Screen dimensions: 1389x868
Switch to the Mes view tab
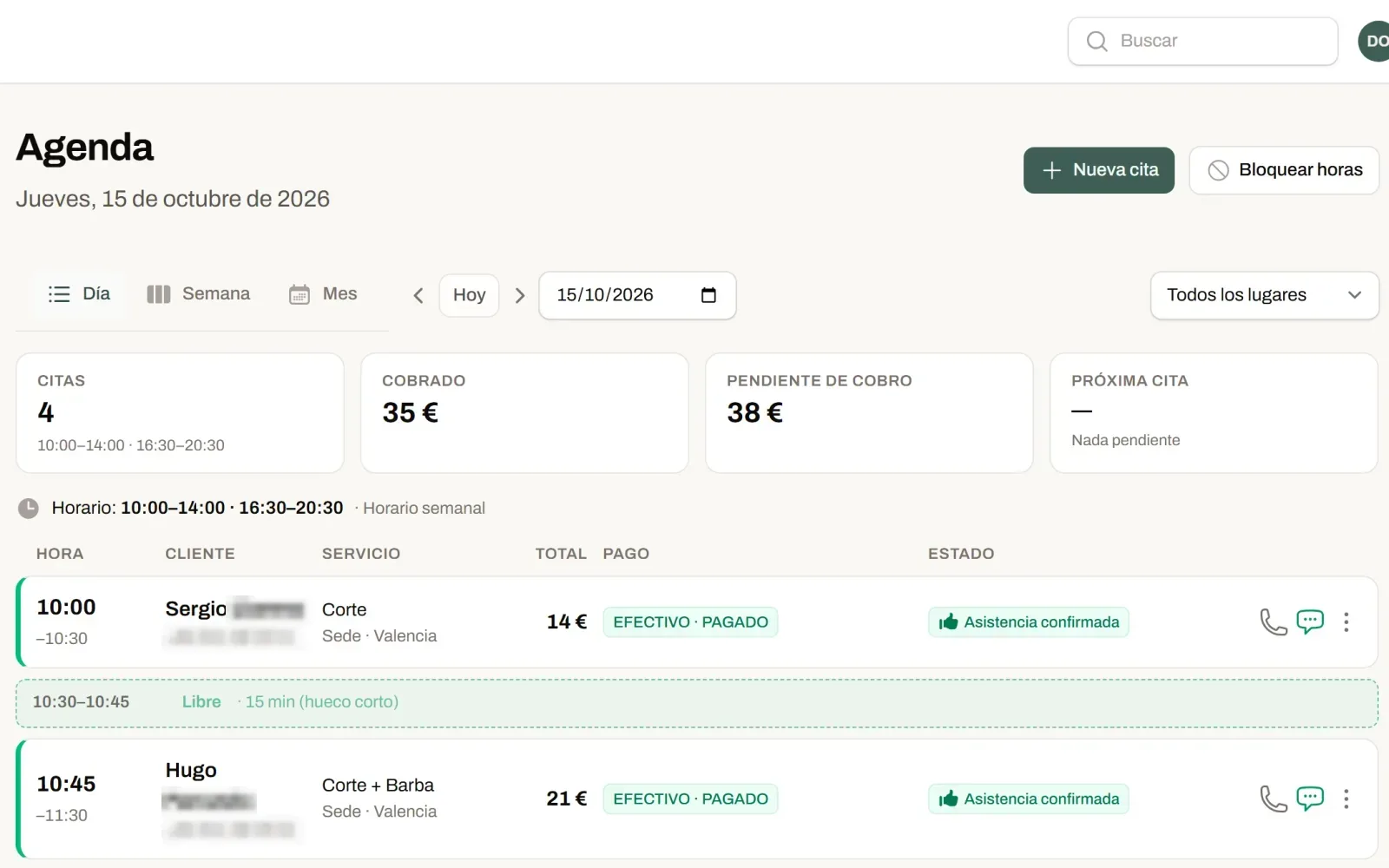click(x=323, y=294)
